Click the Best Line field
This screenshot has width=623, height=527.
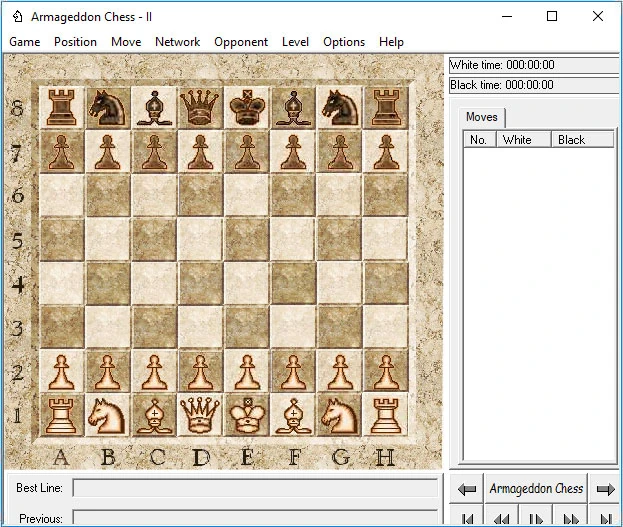(x=255, y=488)
